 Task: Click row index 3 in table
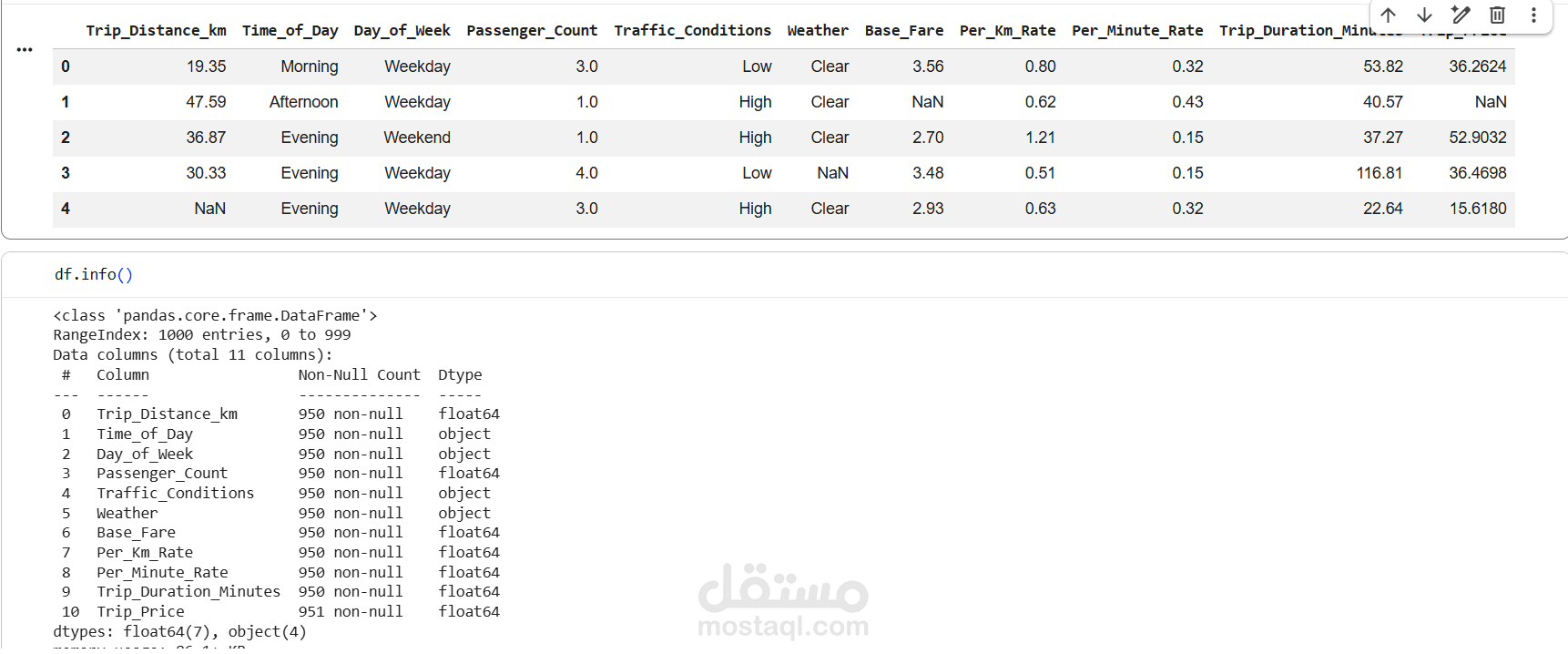coord(66,173)
